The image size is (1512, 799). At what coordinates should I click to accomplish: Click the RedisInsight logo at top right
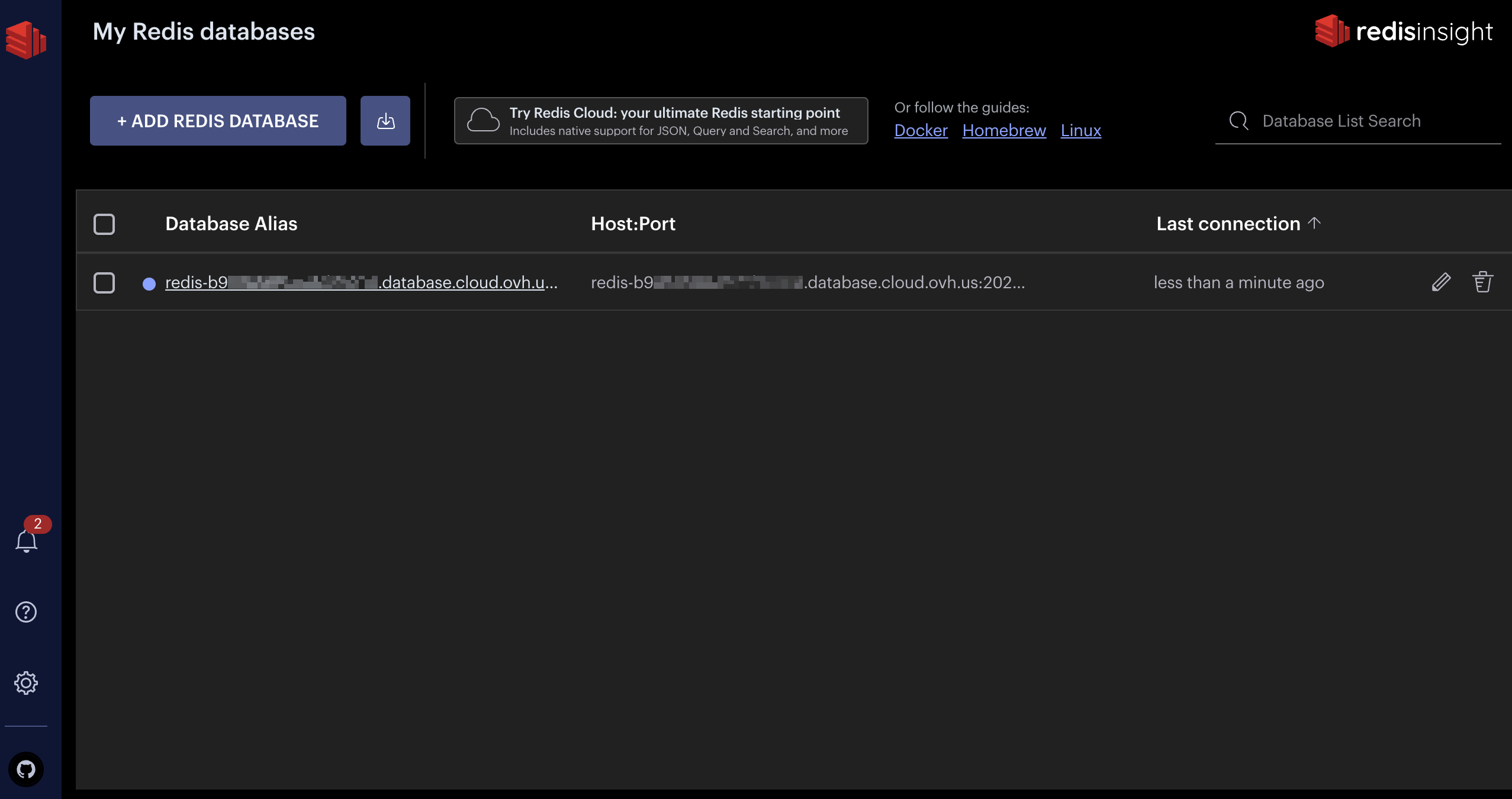coord(1404,31)
